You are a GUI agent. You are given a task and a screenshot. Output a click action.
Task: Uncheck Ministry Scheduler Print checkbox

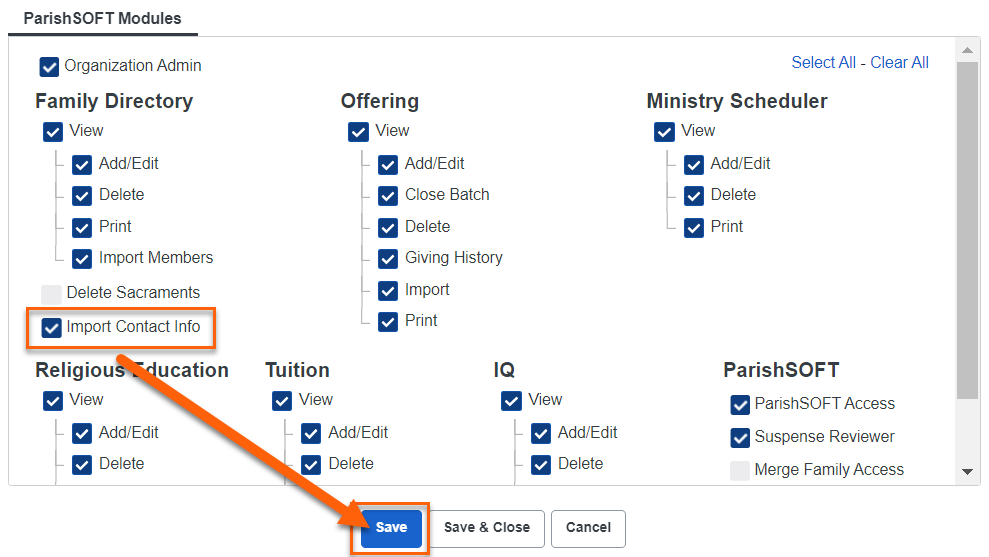pyautogui.click(x=694, y=227)
